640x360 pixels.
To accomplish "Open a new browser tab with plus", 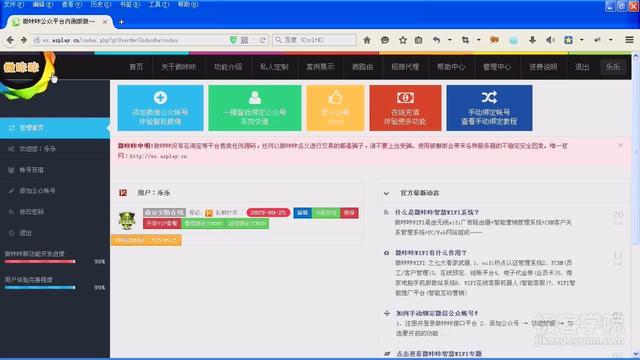I will (x=121, y=22).
